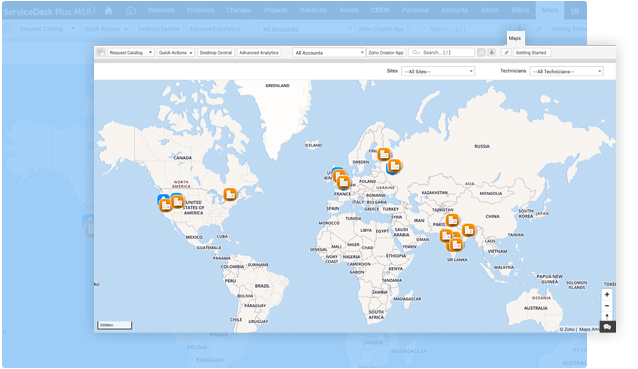Screen dimensions: 638x369
Task: Select orange marker south of China label, east of India
Action: click(x=468, y=230)
